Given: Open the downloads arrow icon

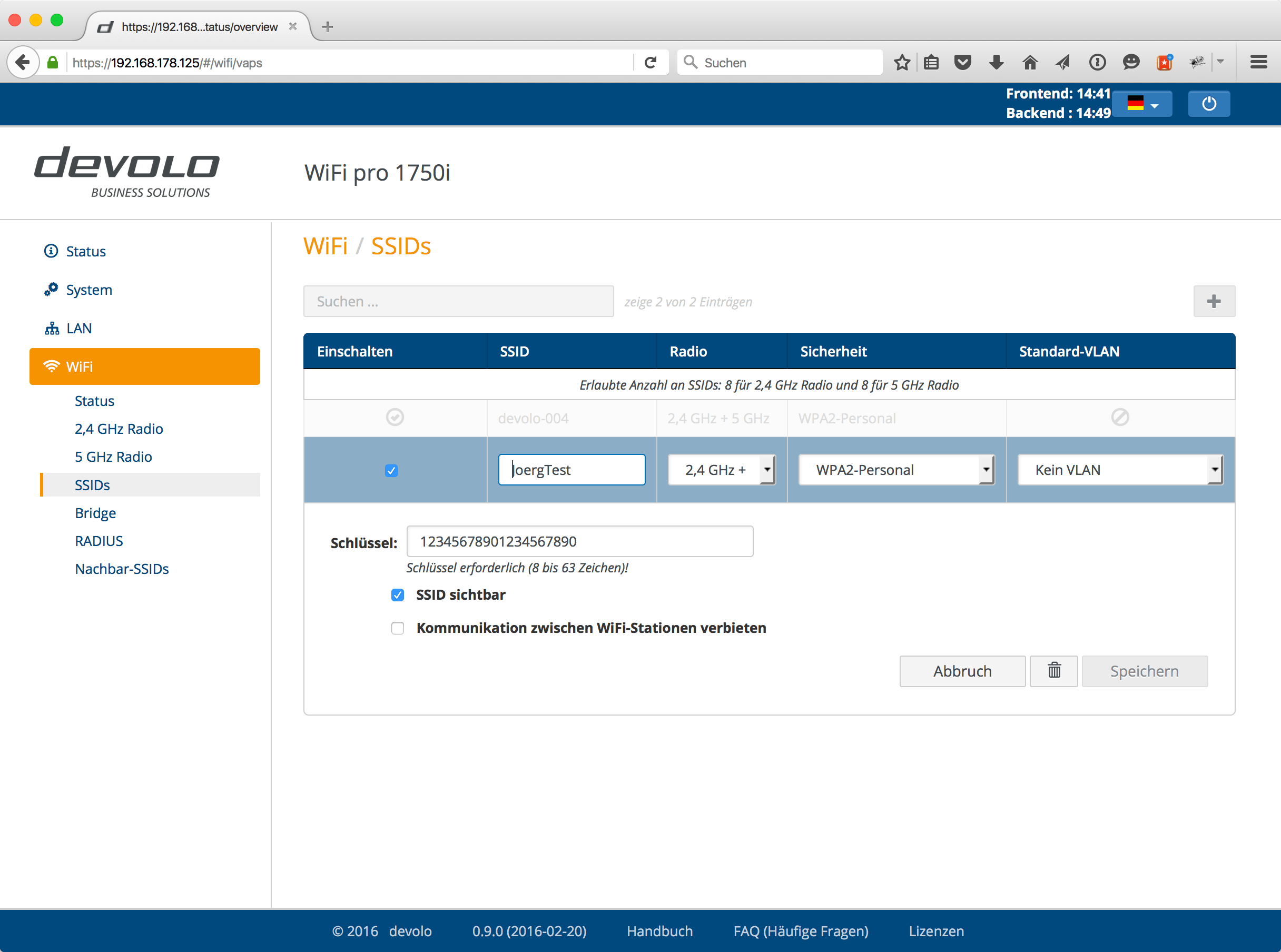Looking at the screenshot, I should (x=996, y=62).
